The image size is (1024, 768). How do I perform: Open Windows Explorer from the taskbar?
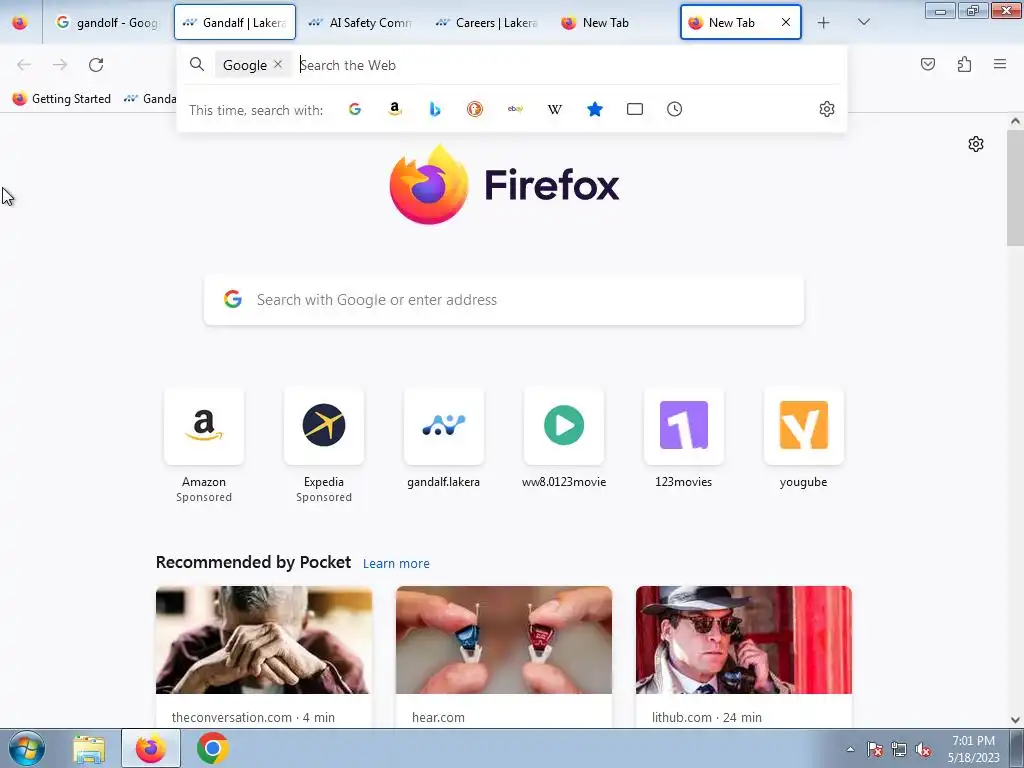pyautogui.click(x=89, y=749)
